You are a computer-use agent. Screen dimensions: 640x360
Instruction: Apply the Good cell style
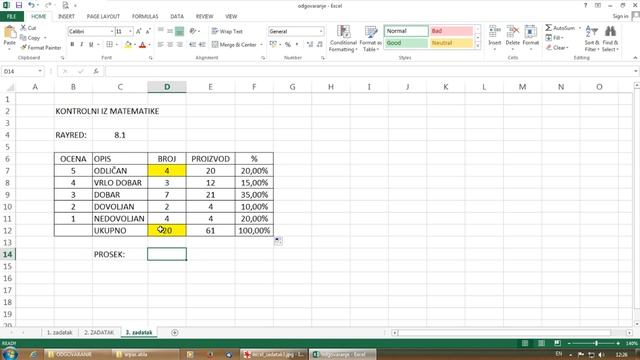click(x=406, y=43)
